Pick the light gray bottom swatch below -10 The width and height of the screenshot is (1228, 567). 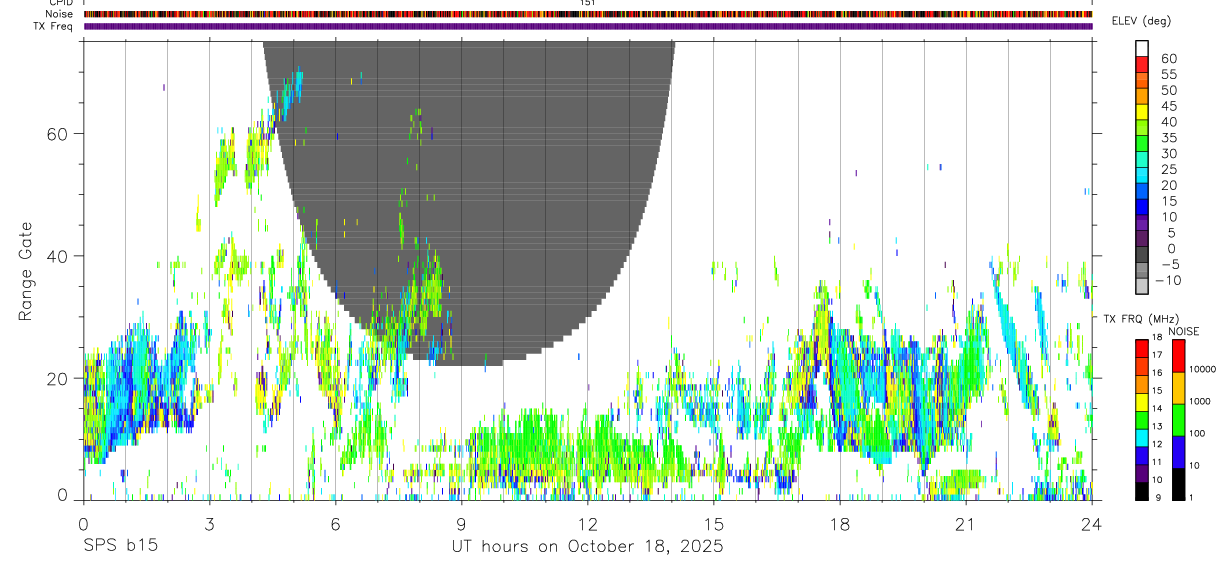click(x=1142, y=287)
